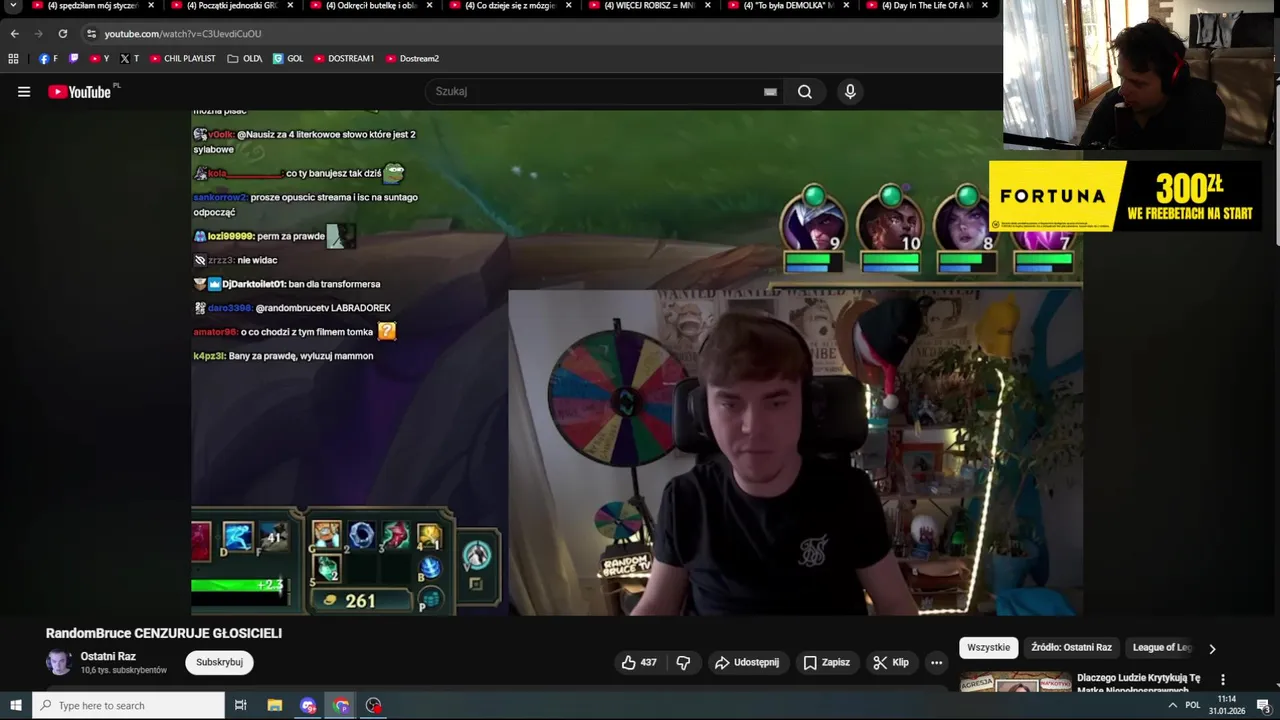Switch to tab 'WIĘCEJ ROBISZ'
This screenshot has width=1280, height=720.
(x=648, y=6)
